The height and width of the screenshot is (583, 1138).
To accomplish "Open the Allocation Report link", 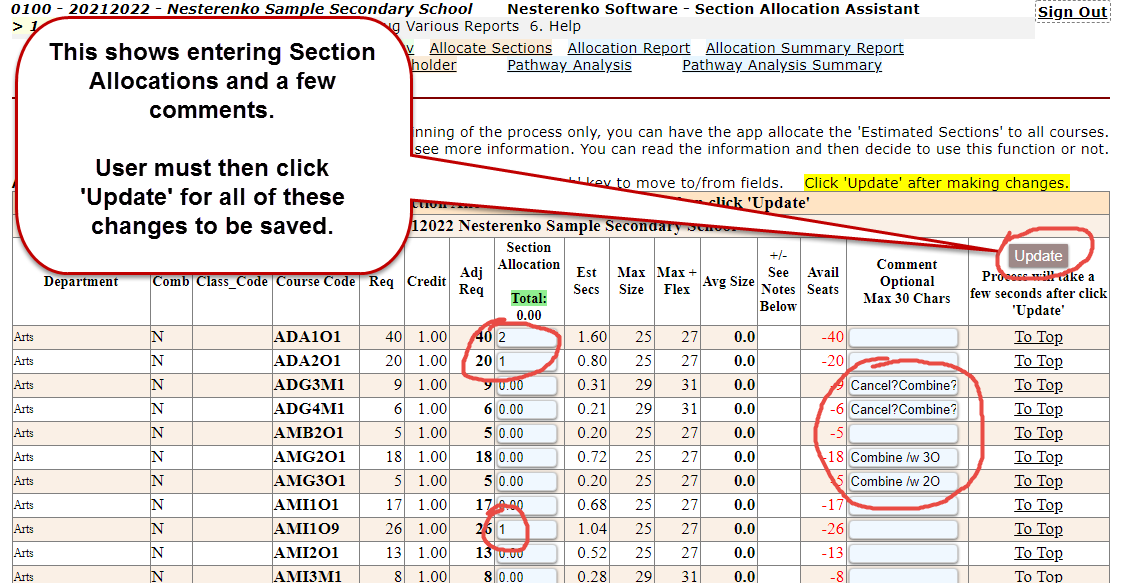I will tap(628, 48).
